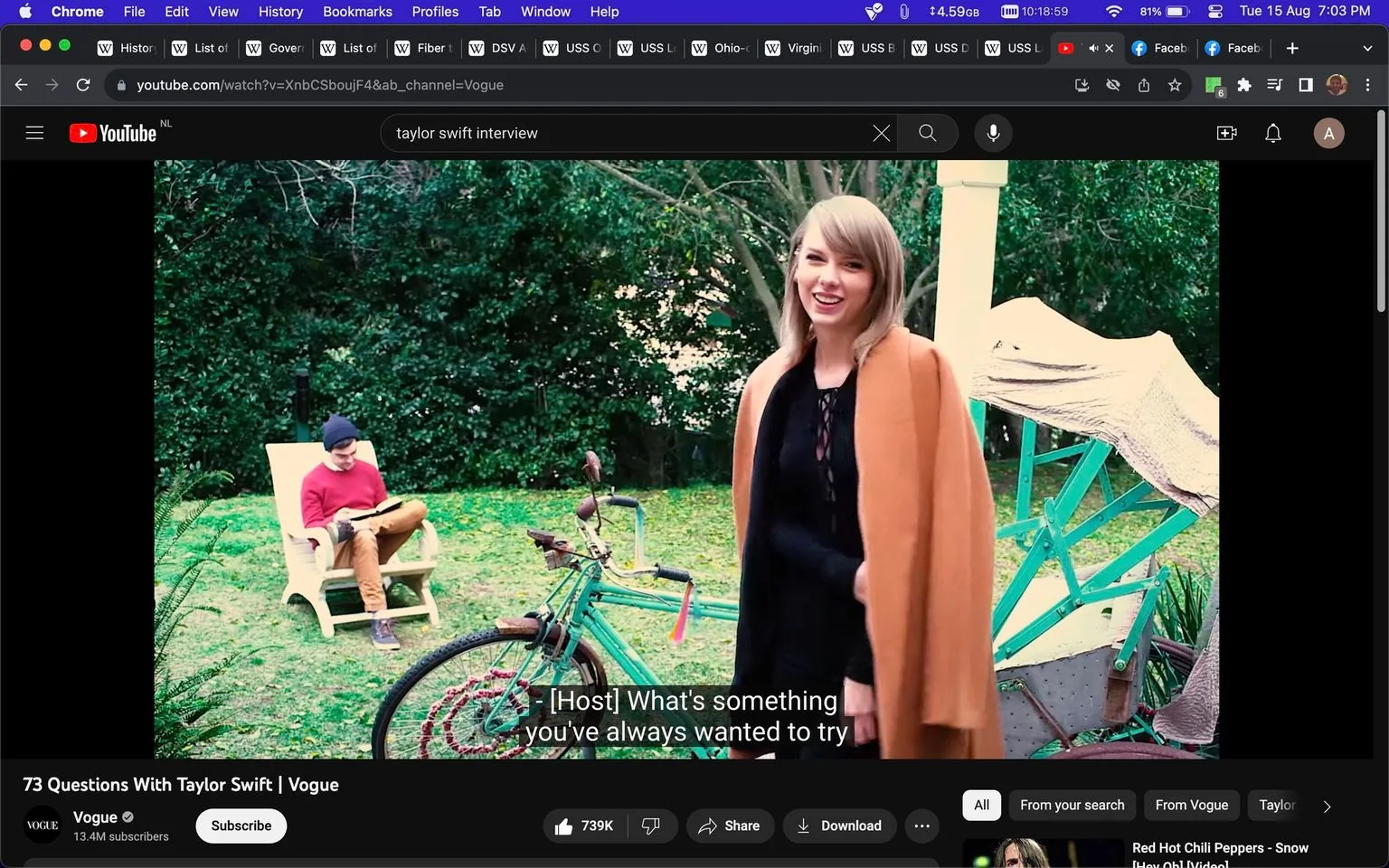Open the Bookmarks menu in menu bar
This screenshot has height=868, width=1389.
tap(357, 12)
